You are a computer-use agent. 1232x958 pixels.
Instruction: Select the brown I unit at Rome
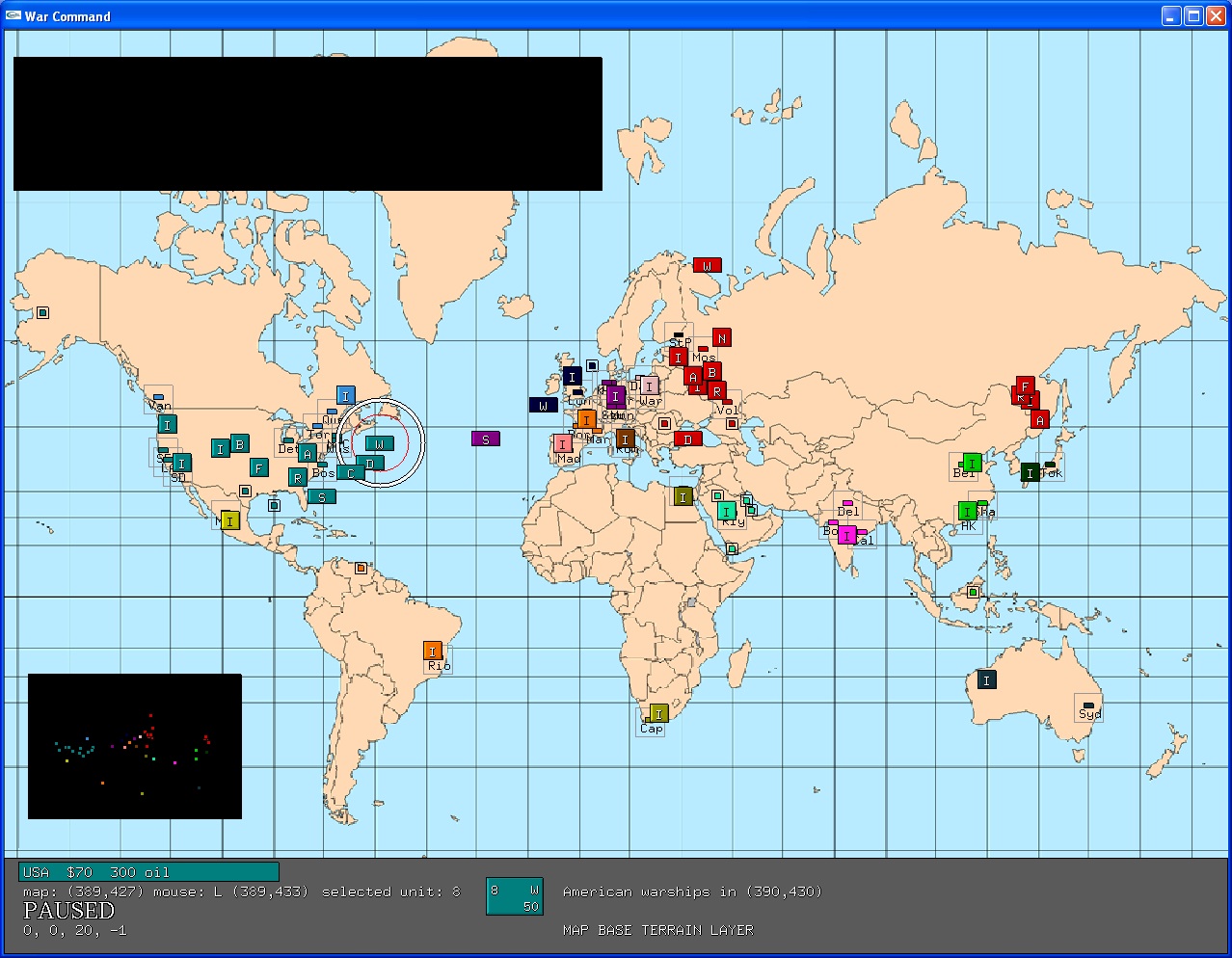[x=625, y=439]
